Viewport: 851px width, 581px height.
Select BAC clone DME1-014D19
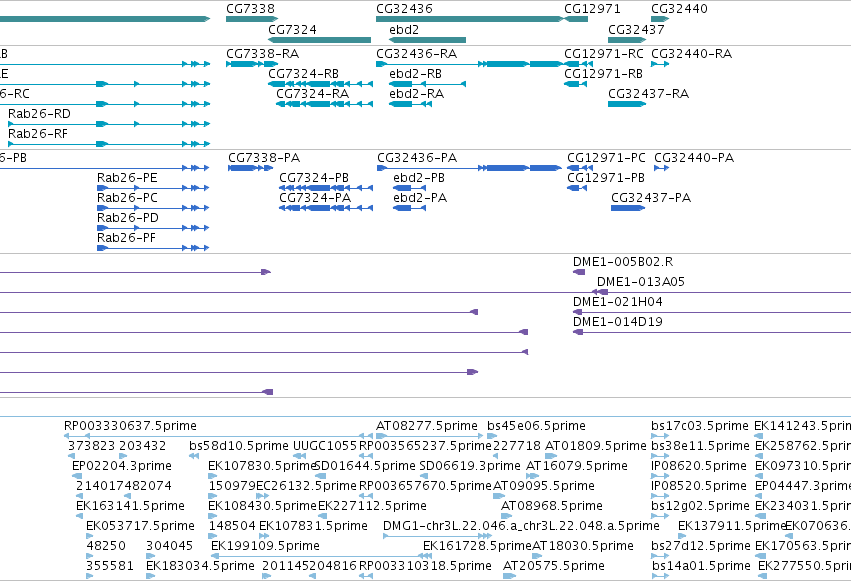618,322
